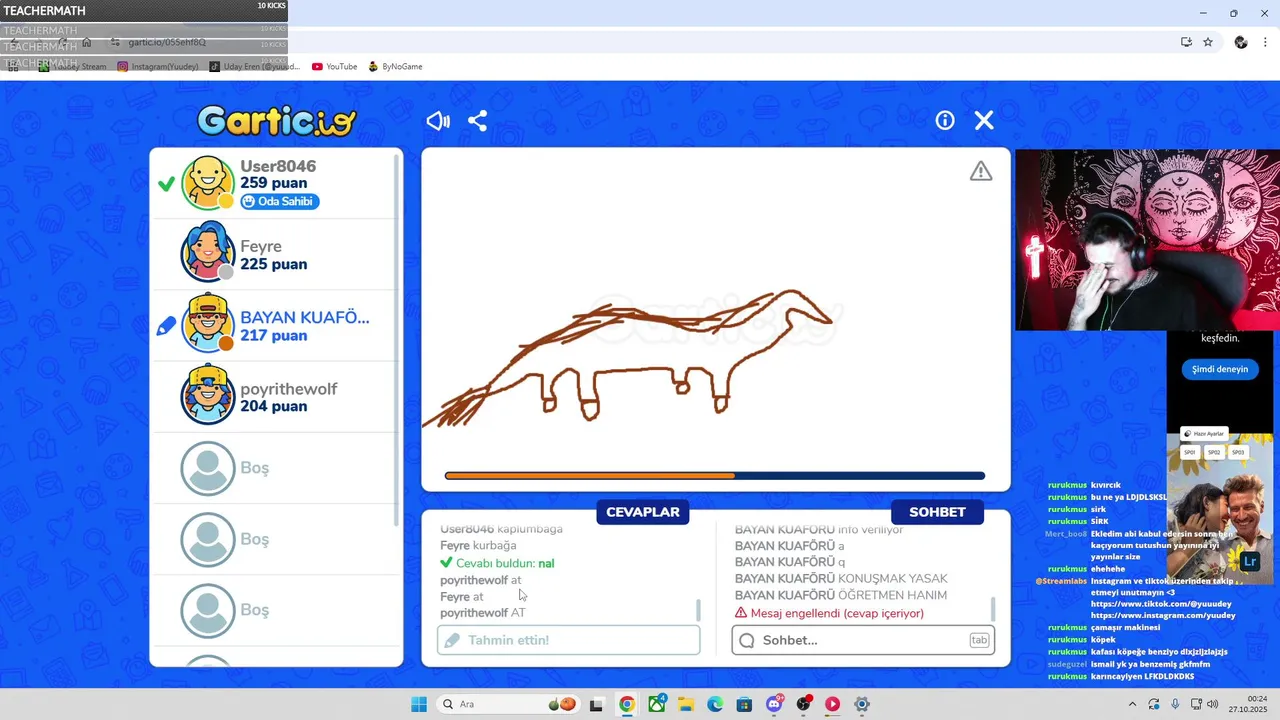Click the answers list scrollbar
Image resolution: width=1280 pixels, height=720 pixels.
pos(698,610)
